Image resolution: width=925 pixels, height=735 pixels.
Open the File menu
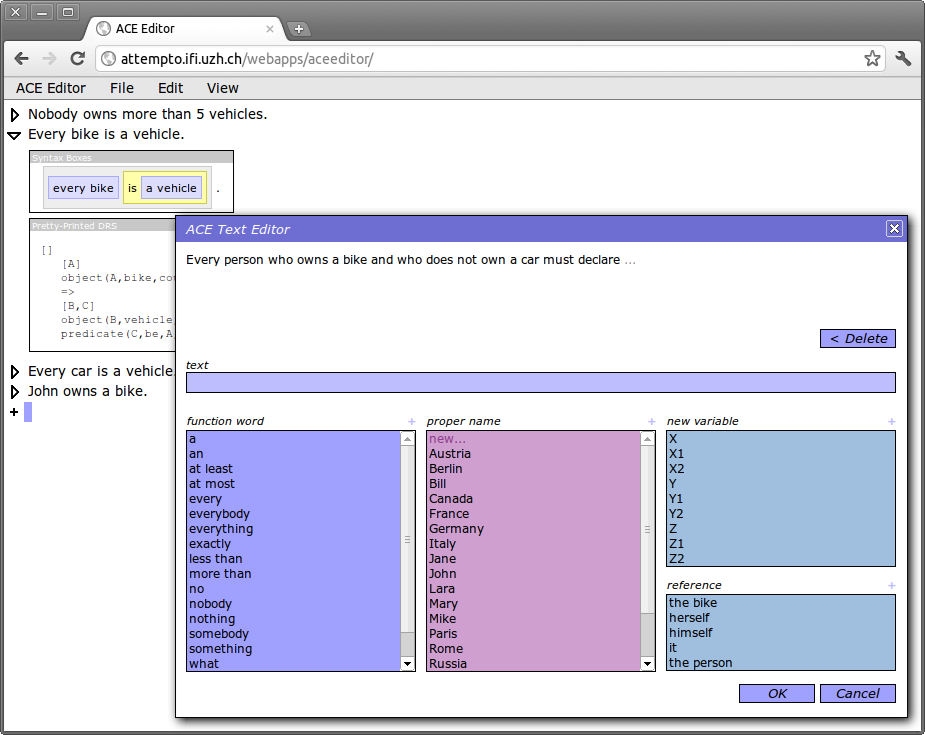click(121, 88)
